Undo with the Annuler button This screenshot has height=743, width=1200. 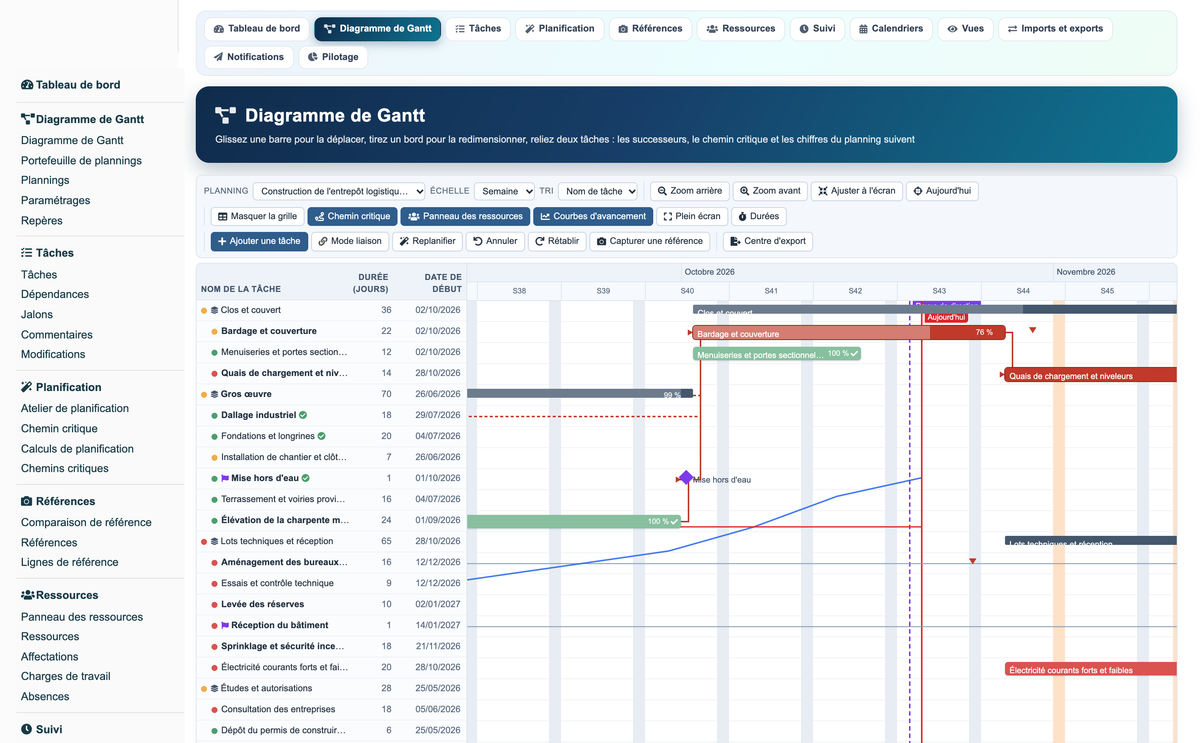pyautogui.click(x=495, y=241)
